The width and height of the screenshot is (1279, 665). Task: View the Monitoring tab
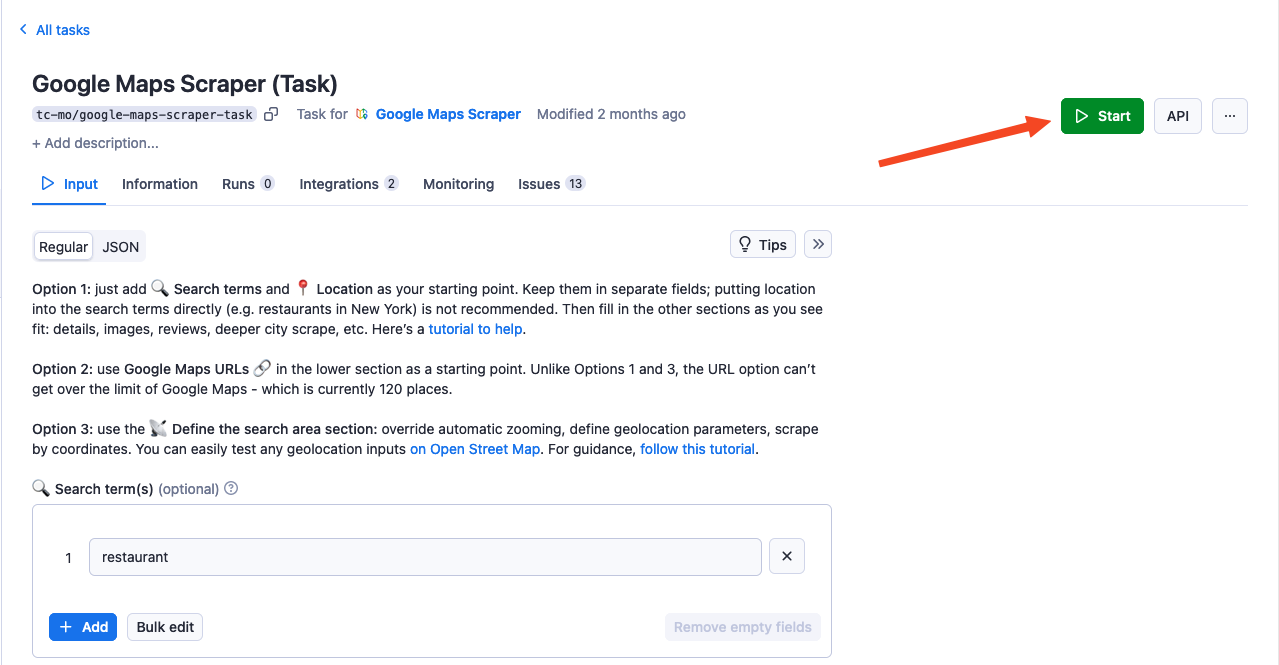point(458,184)
